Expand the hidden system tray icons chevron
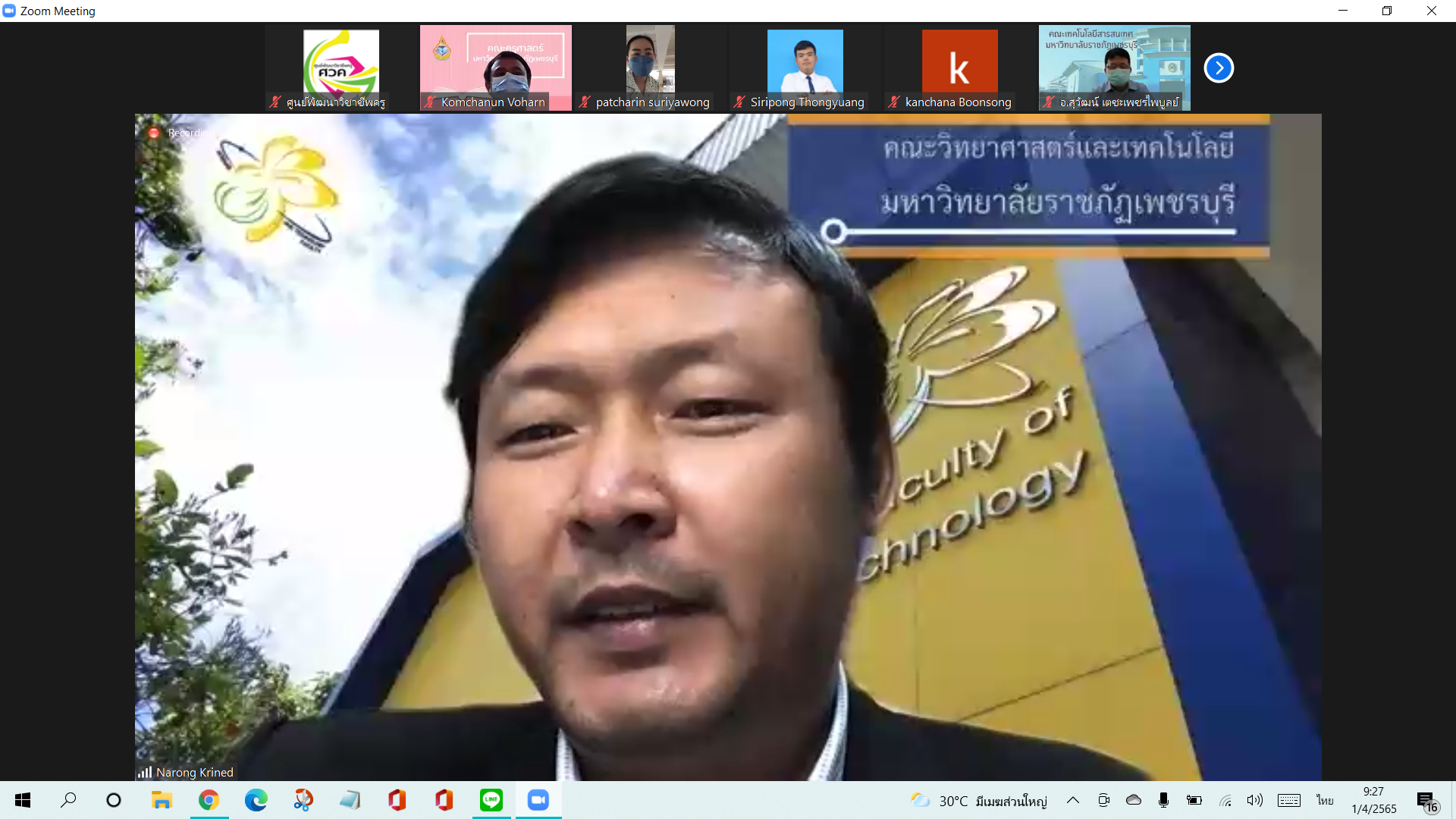The image size is (1456, 819). [1072, 800]
